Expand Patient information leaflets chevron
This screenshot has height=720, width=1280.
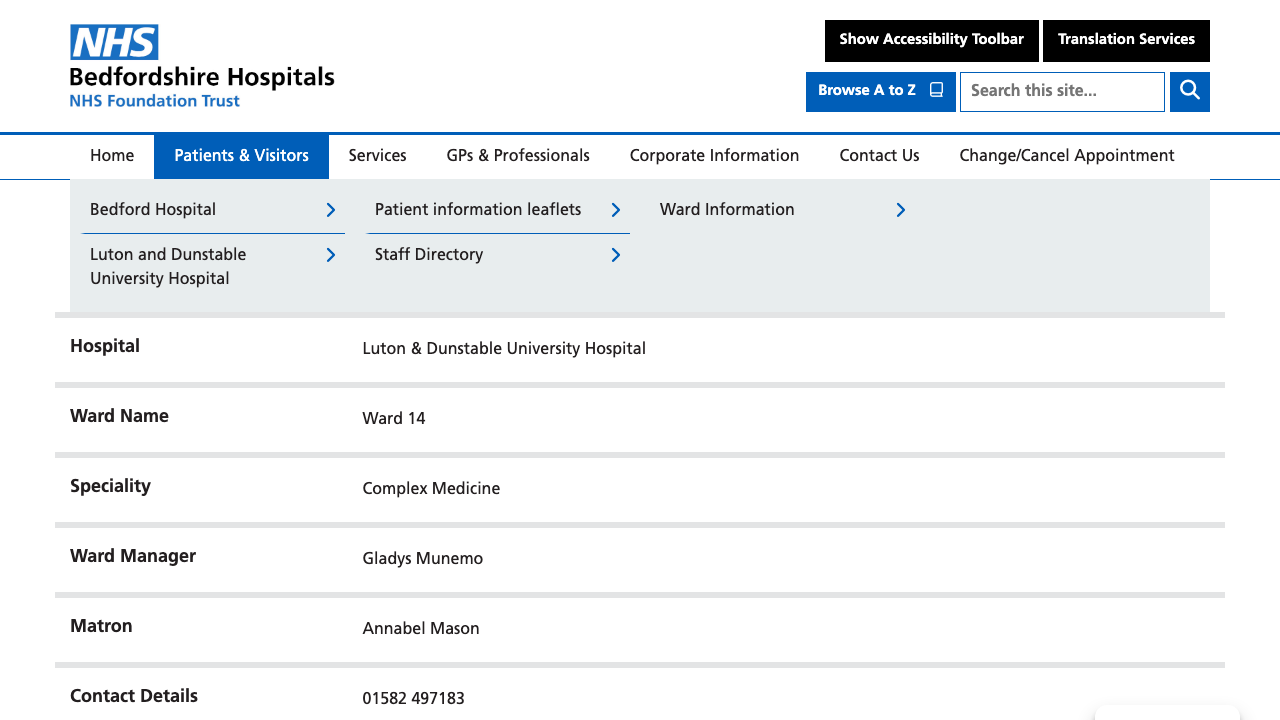[x=615, y=210]
